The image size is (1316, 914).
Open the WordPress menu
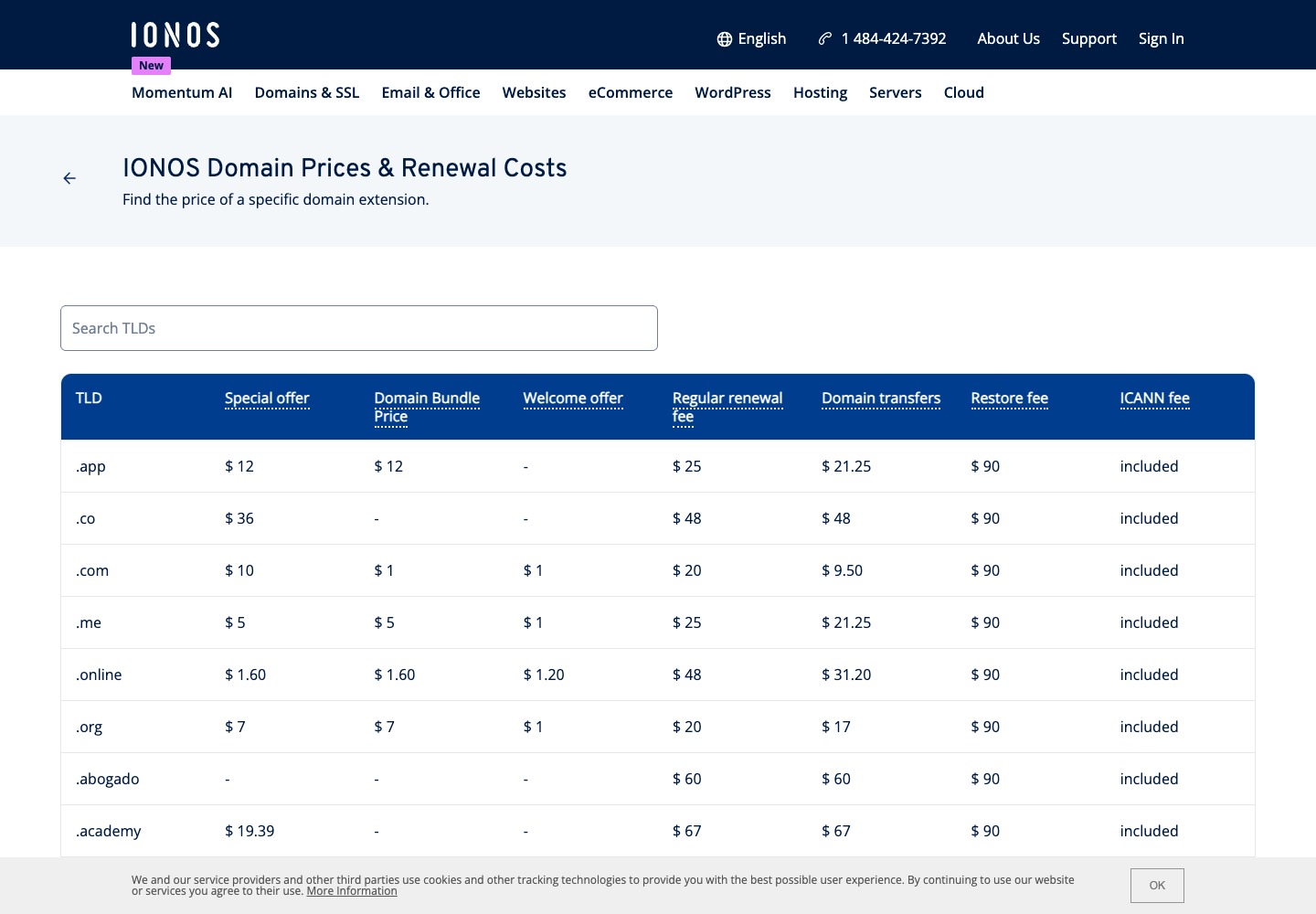coord(733,92)
